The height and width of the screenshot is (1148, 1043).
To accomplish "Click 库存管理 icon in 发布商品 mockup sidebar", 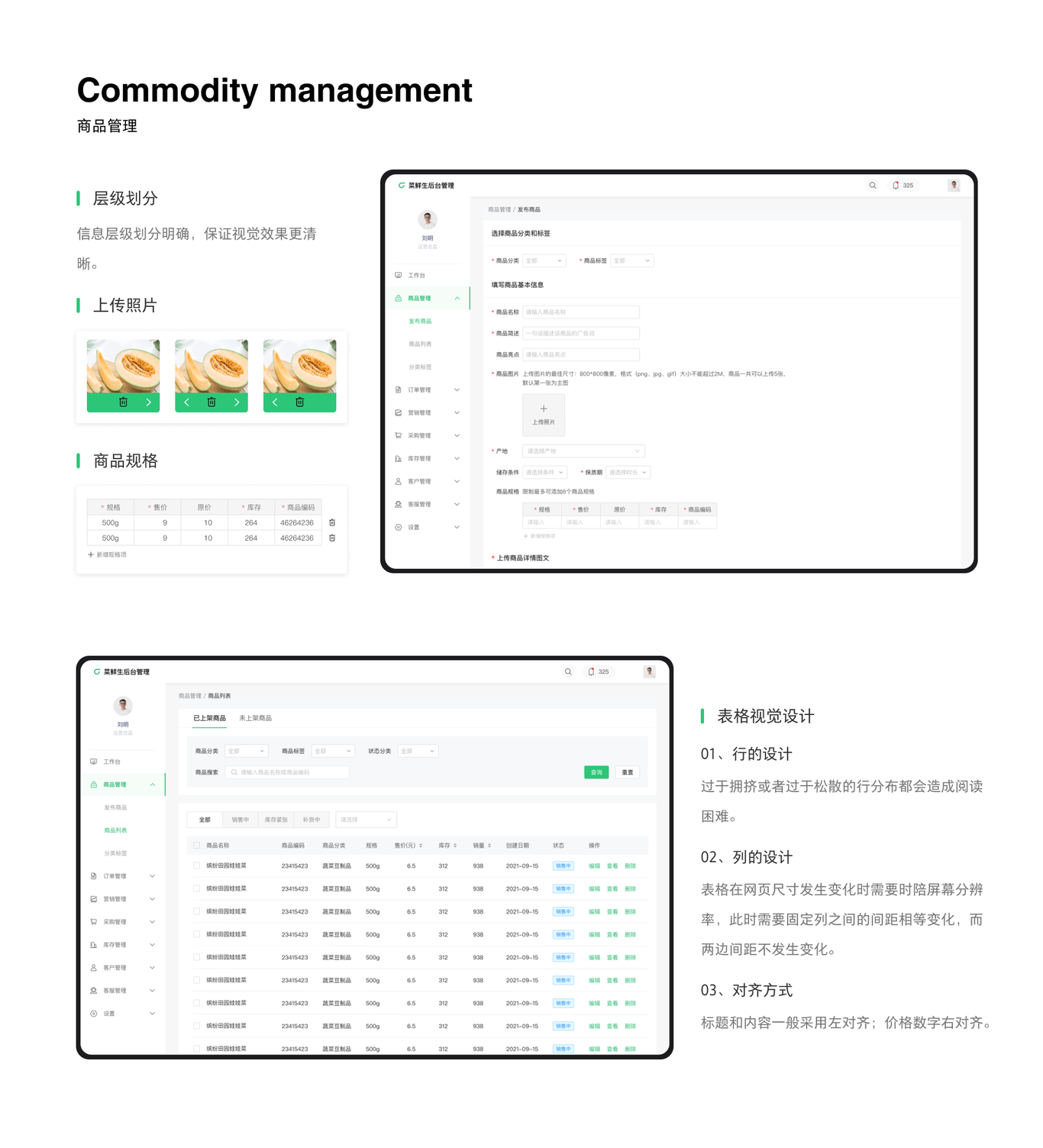I will click(x=398, y=458).
